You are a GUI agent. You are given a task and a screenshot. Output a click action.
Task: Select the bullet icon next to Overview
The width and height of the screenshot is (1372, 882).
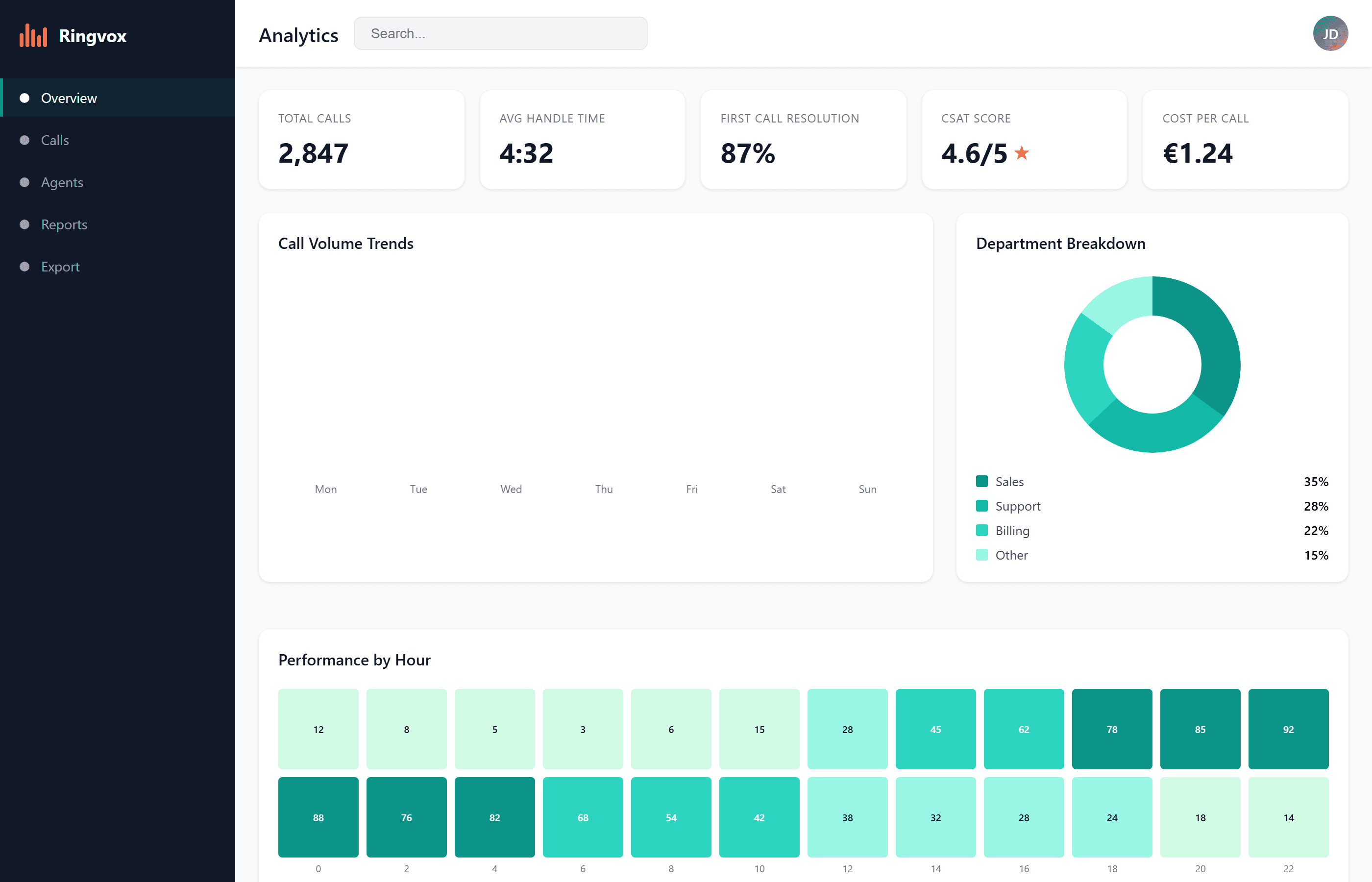tap(24, 98)
